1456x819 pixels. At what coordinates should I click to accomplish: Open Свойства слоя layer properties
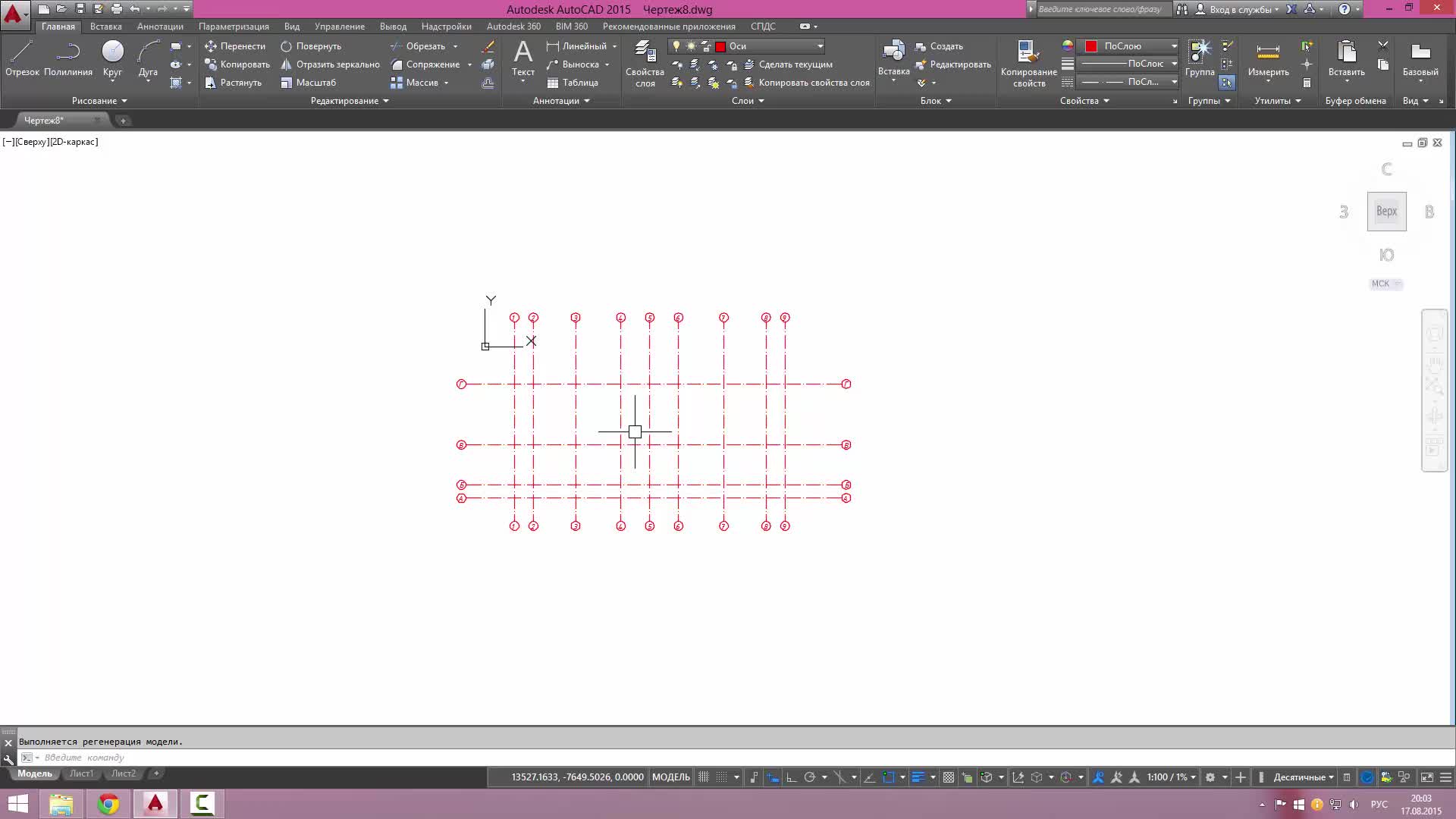[x=645, y=64]
